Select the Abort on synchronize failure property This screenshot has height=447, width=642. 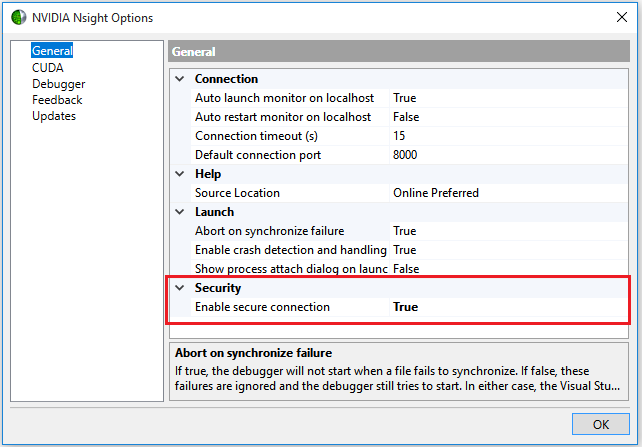coord(290,231)
